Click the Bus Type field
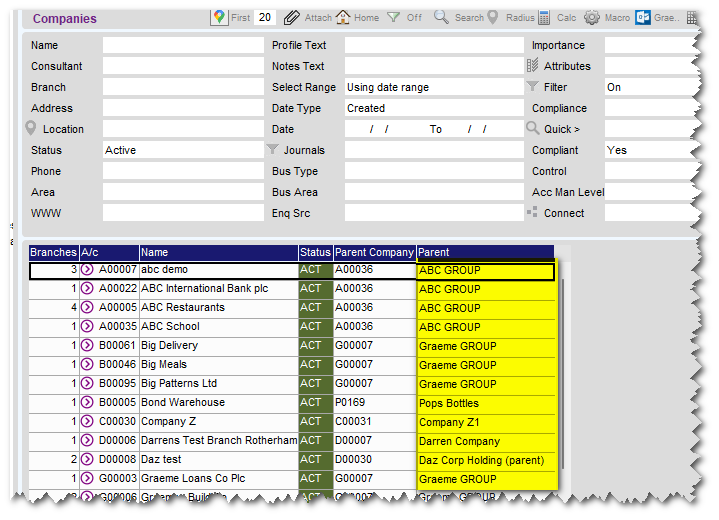This screenshot has height=520, width=719. coord(434,171)
